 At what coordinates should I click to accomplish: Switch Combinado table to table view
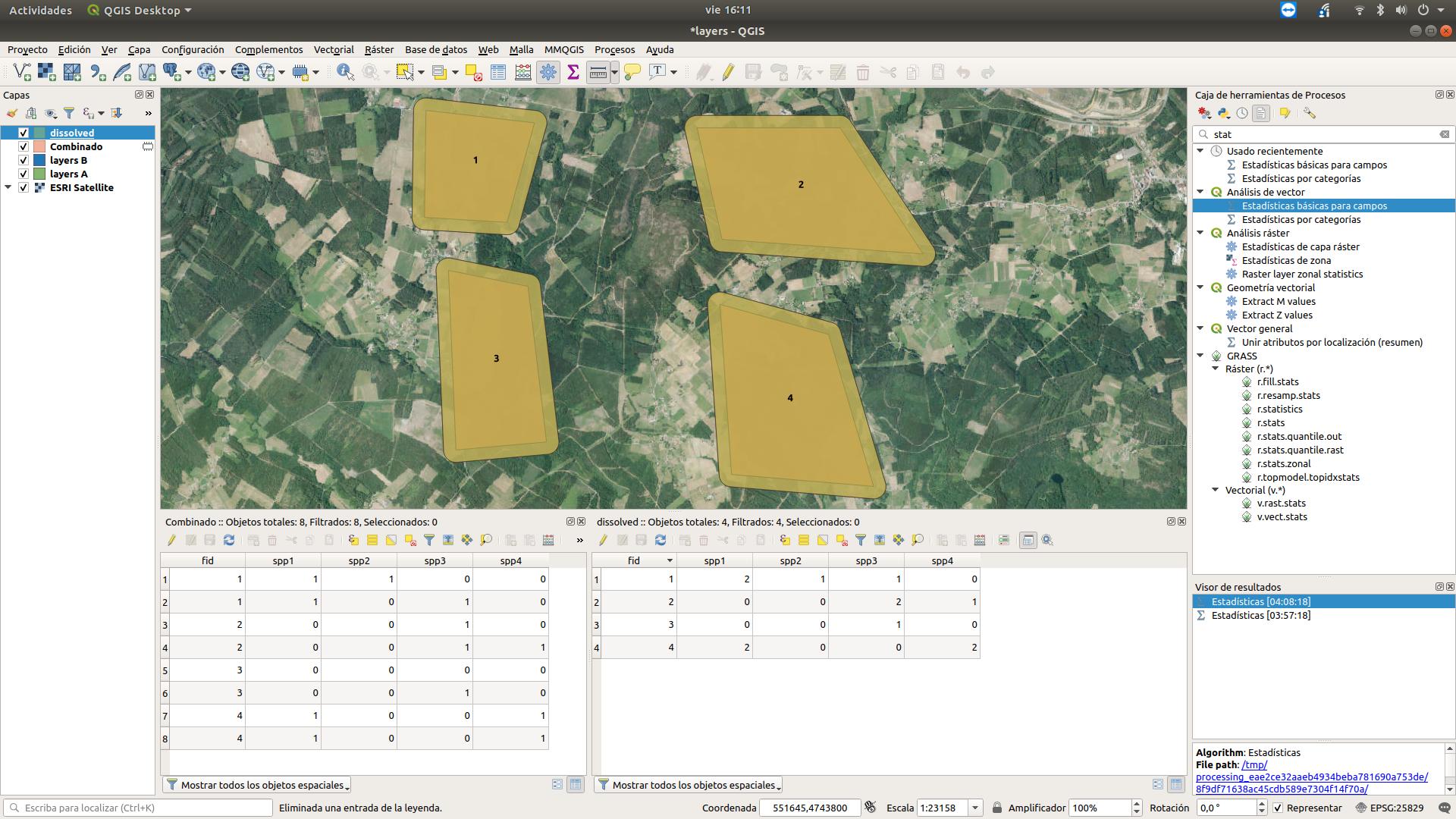pyautogui.click(x=576, y=785)
